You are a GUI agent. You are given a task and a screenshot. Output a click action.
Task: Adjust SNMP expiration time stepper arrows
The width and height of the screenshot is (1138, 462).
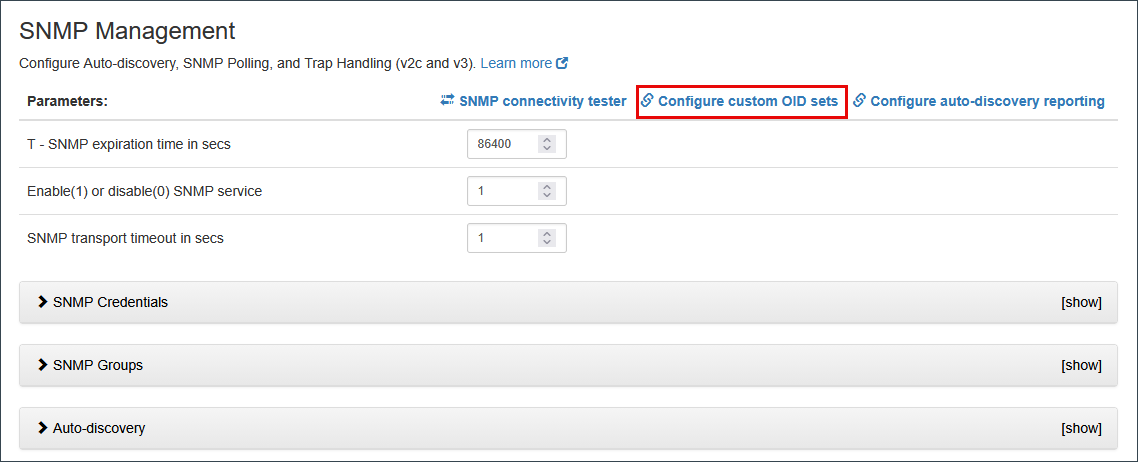(x=547, y=144)
